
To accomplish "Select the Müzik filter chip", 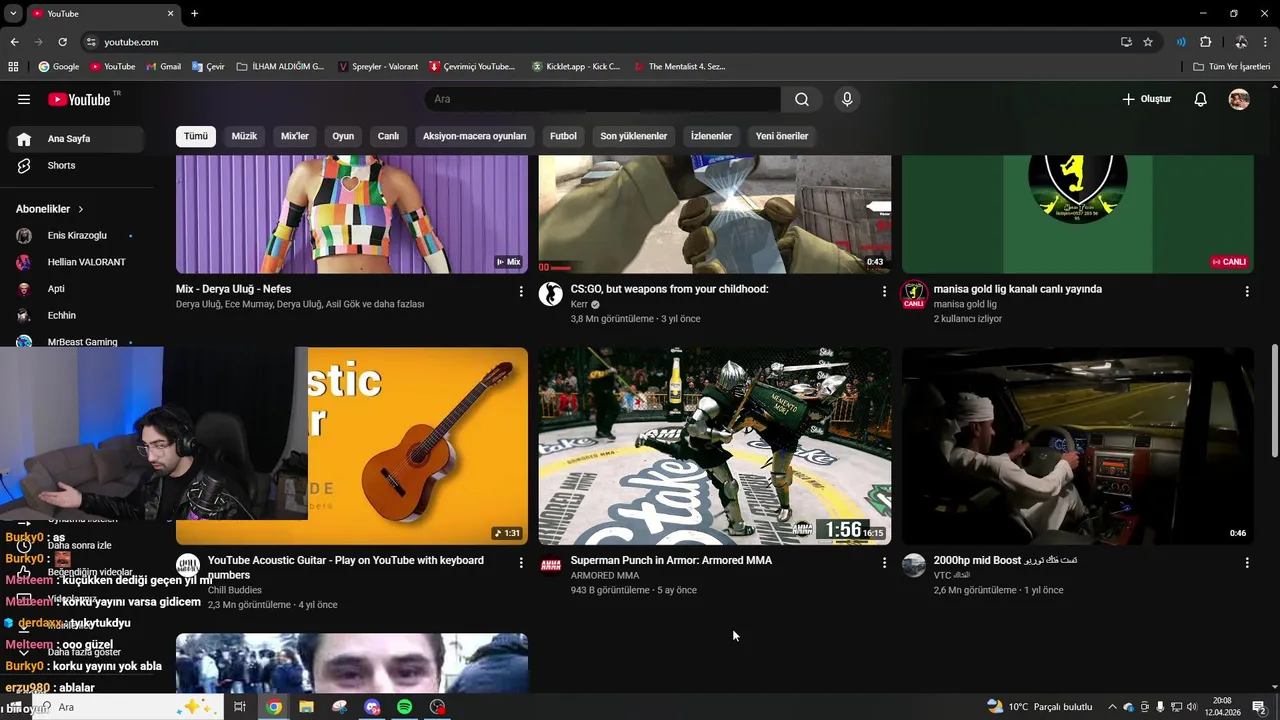I will (x=244, y=136).
